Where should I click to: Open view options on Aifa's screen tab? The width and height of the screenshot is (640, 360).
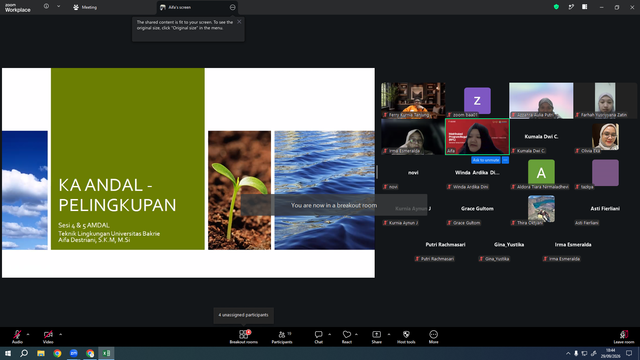click(x=232, y=7)
